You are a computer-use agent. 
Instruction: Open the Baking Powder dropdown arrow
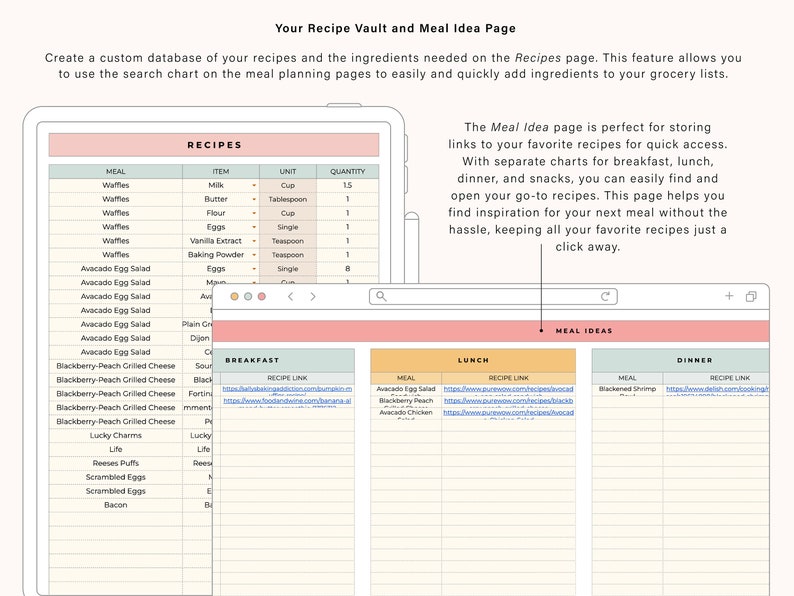point(254,255)
